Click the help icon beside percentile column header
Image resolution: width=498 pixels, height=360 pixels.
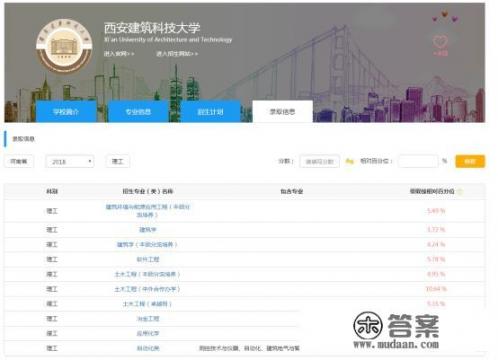pyautogui.click(x=460, y=191)
